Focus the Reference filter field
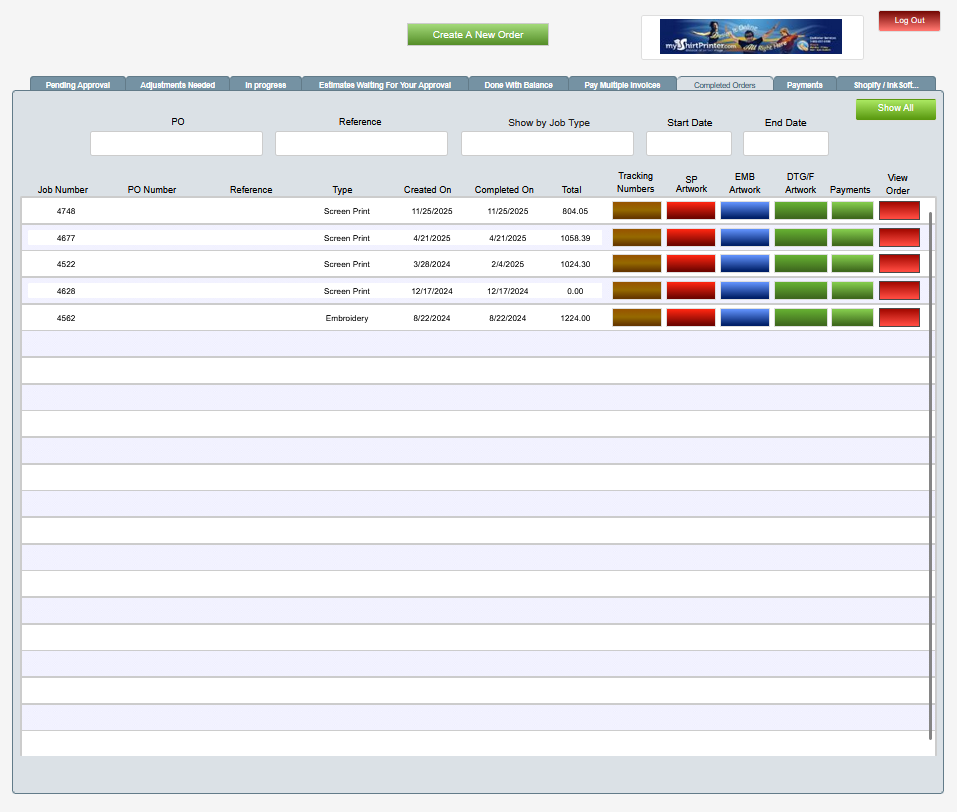The height and width of the screenshot is (812, 957). (x=361, y=143)
